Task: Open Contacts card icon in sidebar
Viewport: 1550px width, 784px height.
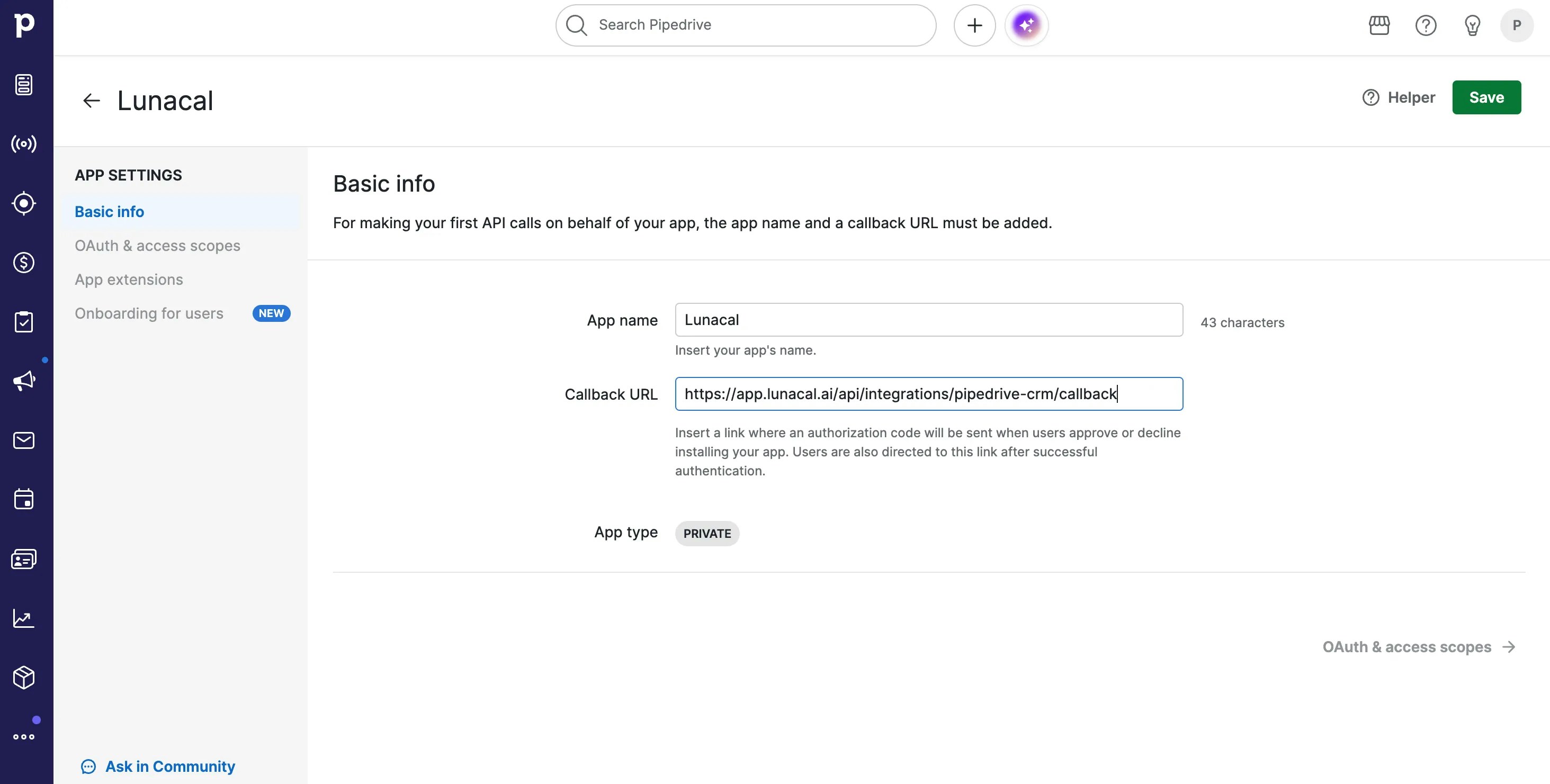Action: click(23, 559)
